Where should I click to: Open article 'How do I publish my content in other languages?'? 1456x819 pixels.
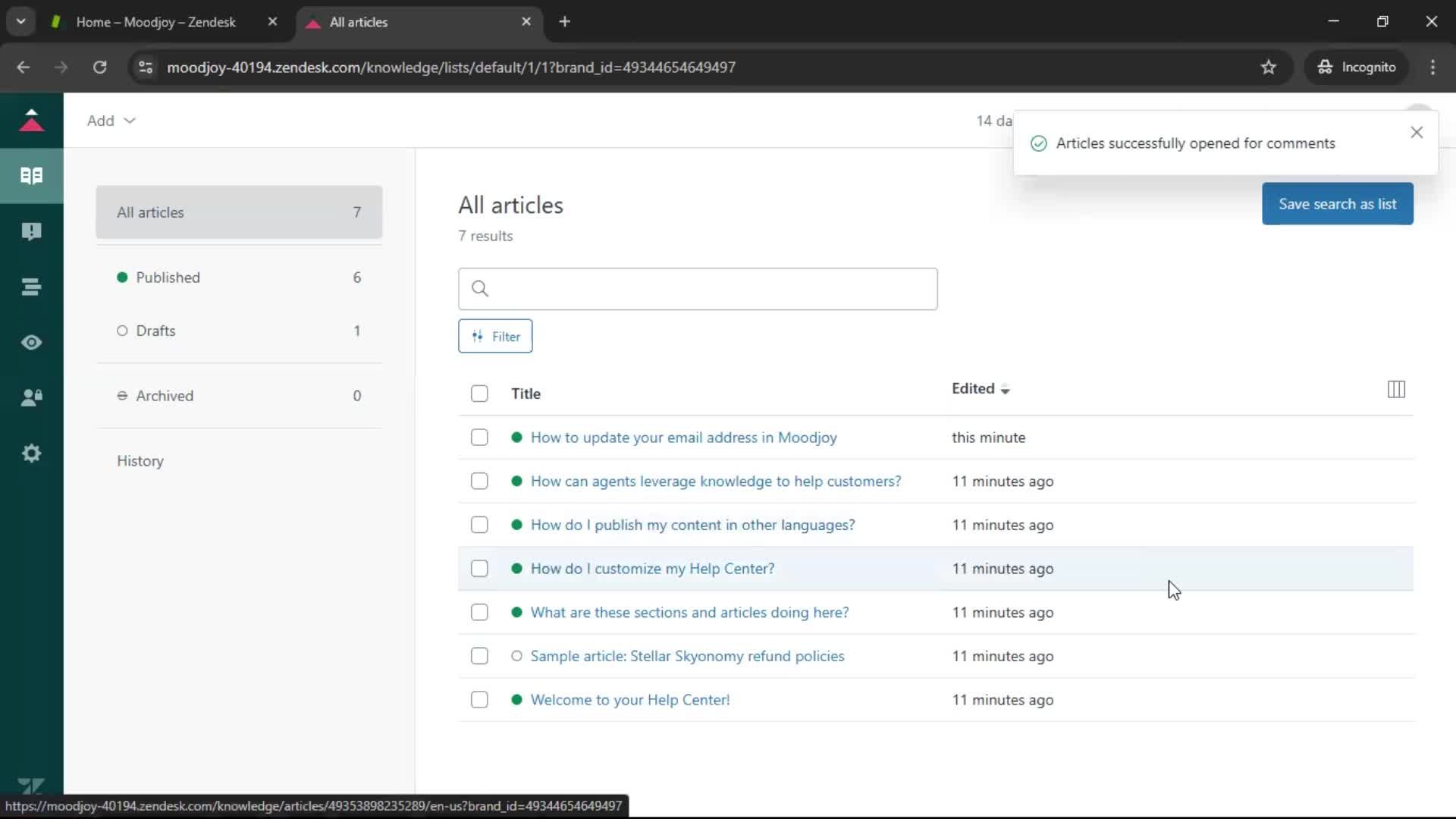(692, 525)
